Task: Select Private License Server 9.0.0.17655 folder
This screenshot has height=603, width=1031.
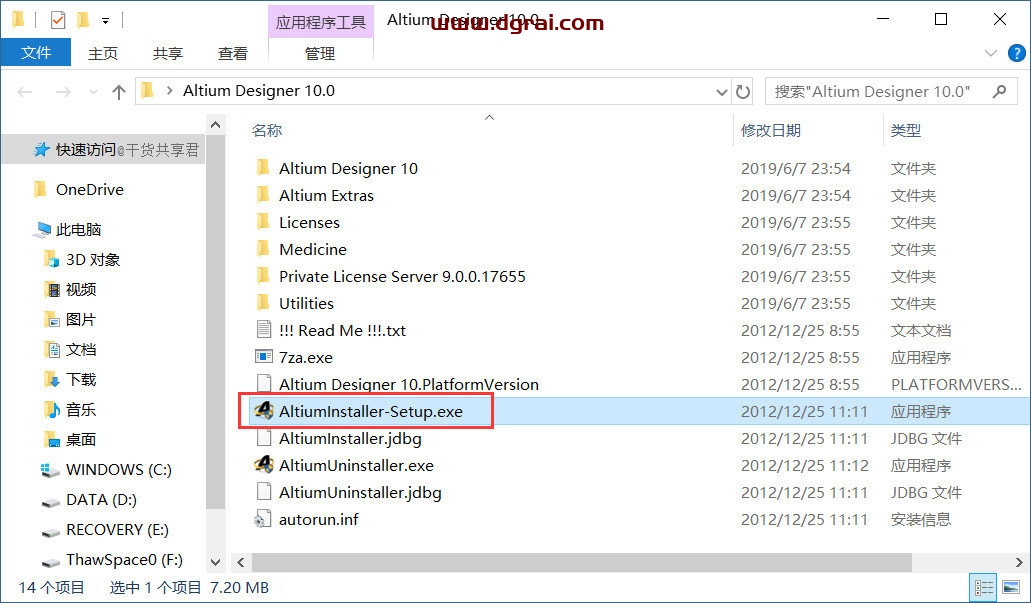Action: pyautogui.click(x=402, y=277)
